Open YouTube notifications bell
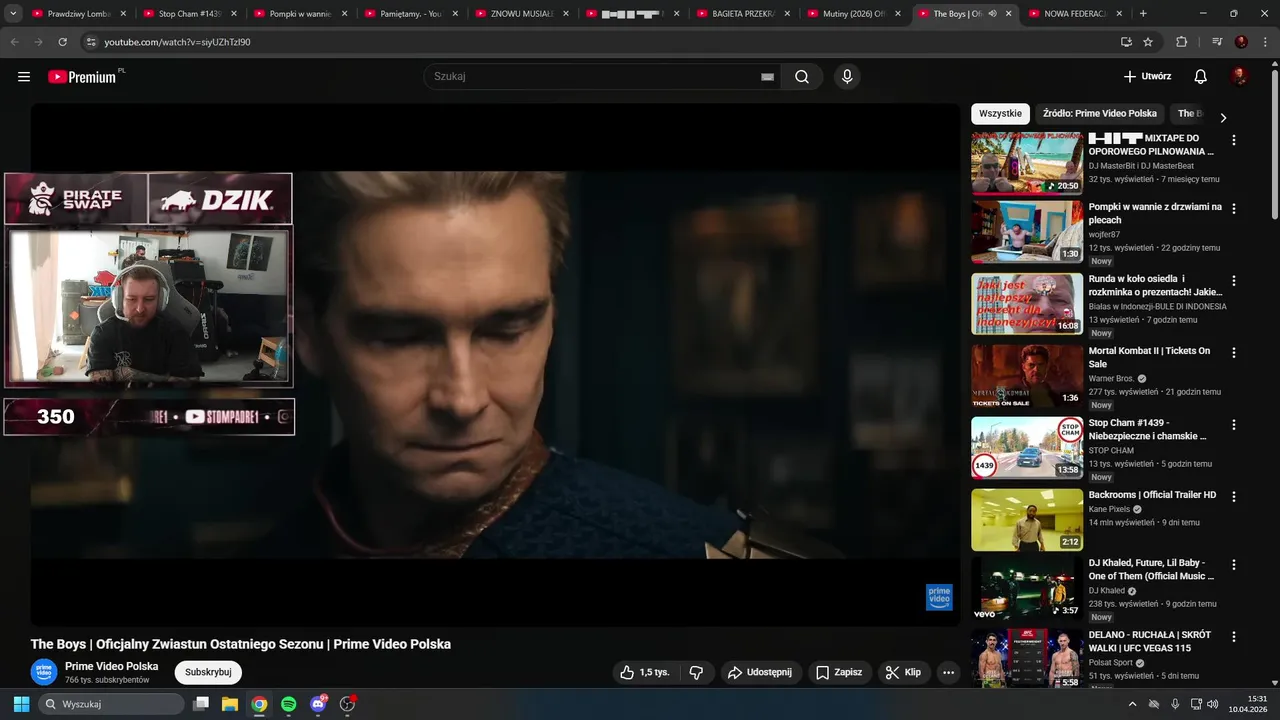Viewport: 1280px width, 720px height. tap(1201, 77)
